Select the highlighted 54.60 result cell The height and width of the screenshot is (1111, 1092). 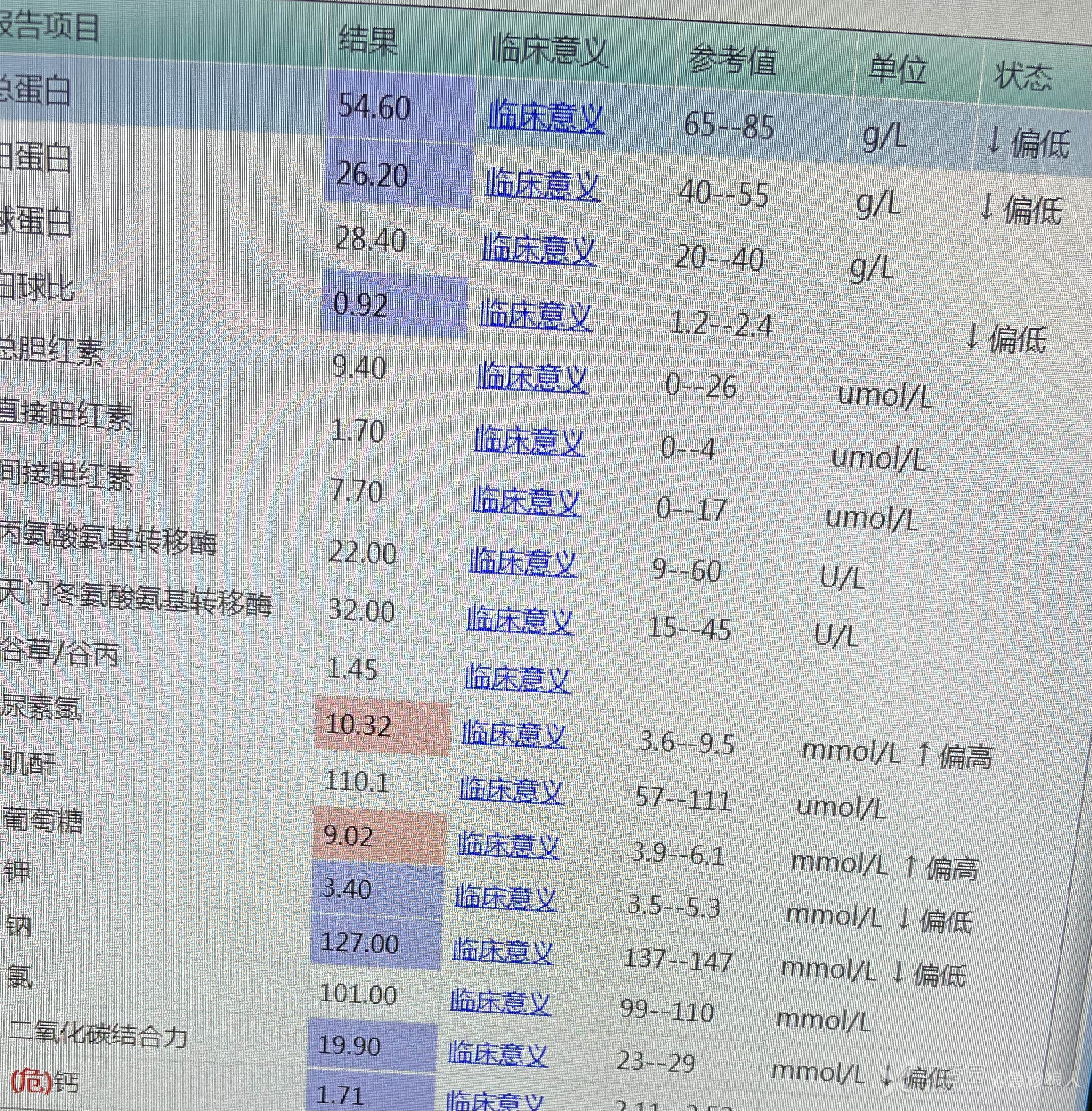[374, 107]
